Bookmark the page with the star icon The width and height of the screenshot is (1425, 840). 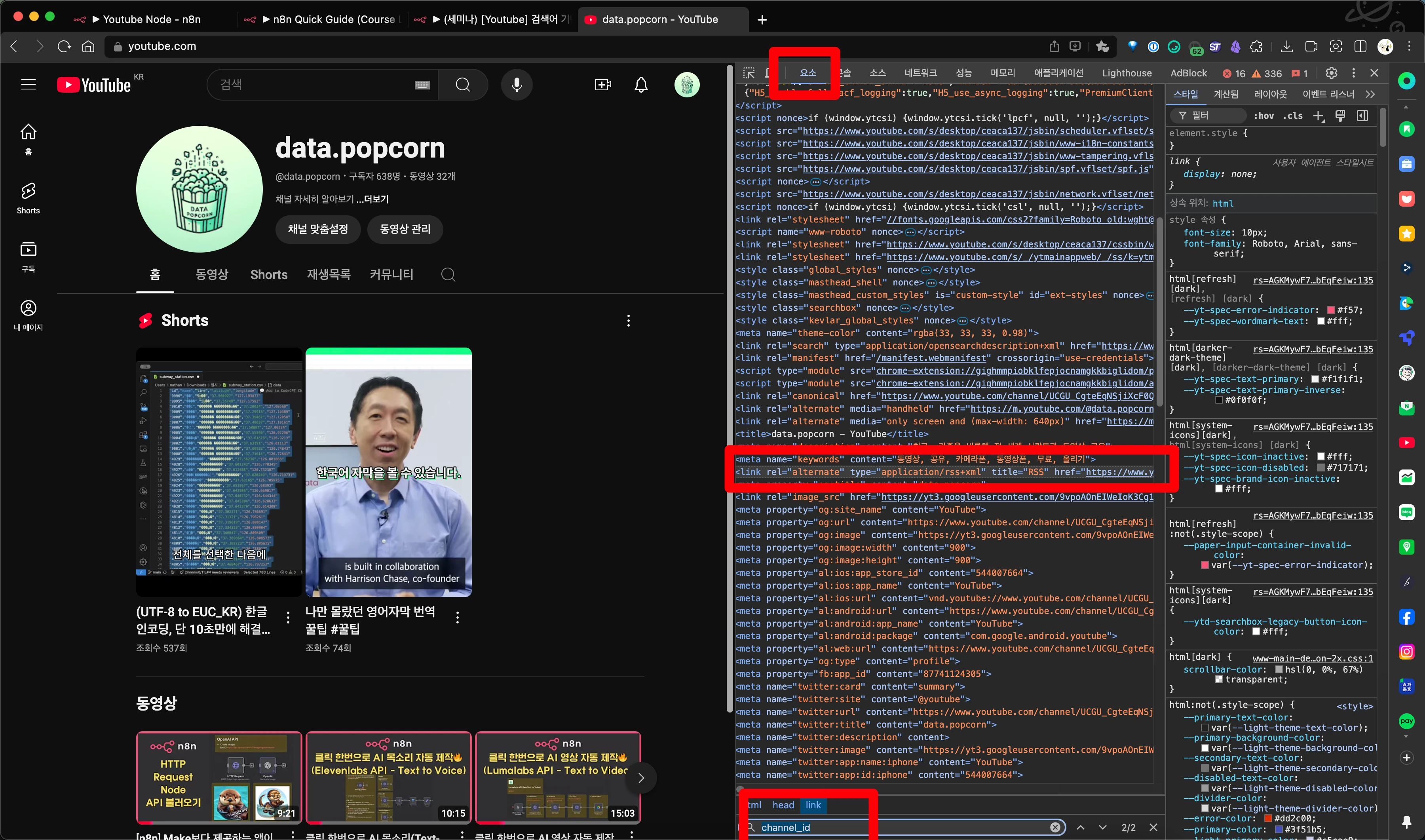click(1102, 46)
